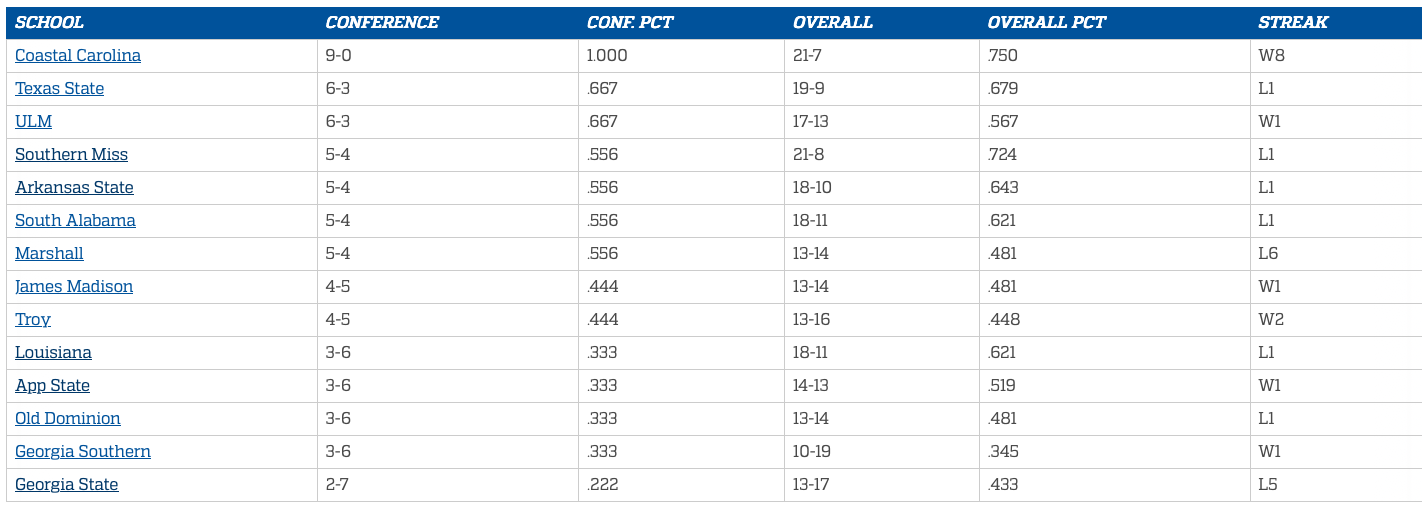Image resolution: width=1426 pixels, height=510 pixels.
Task: Open the App State link
Action: [x=53, y=386]
